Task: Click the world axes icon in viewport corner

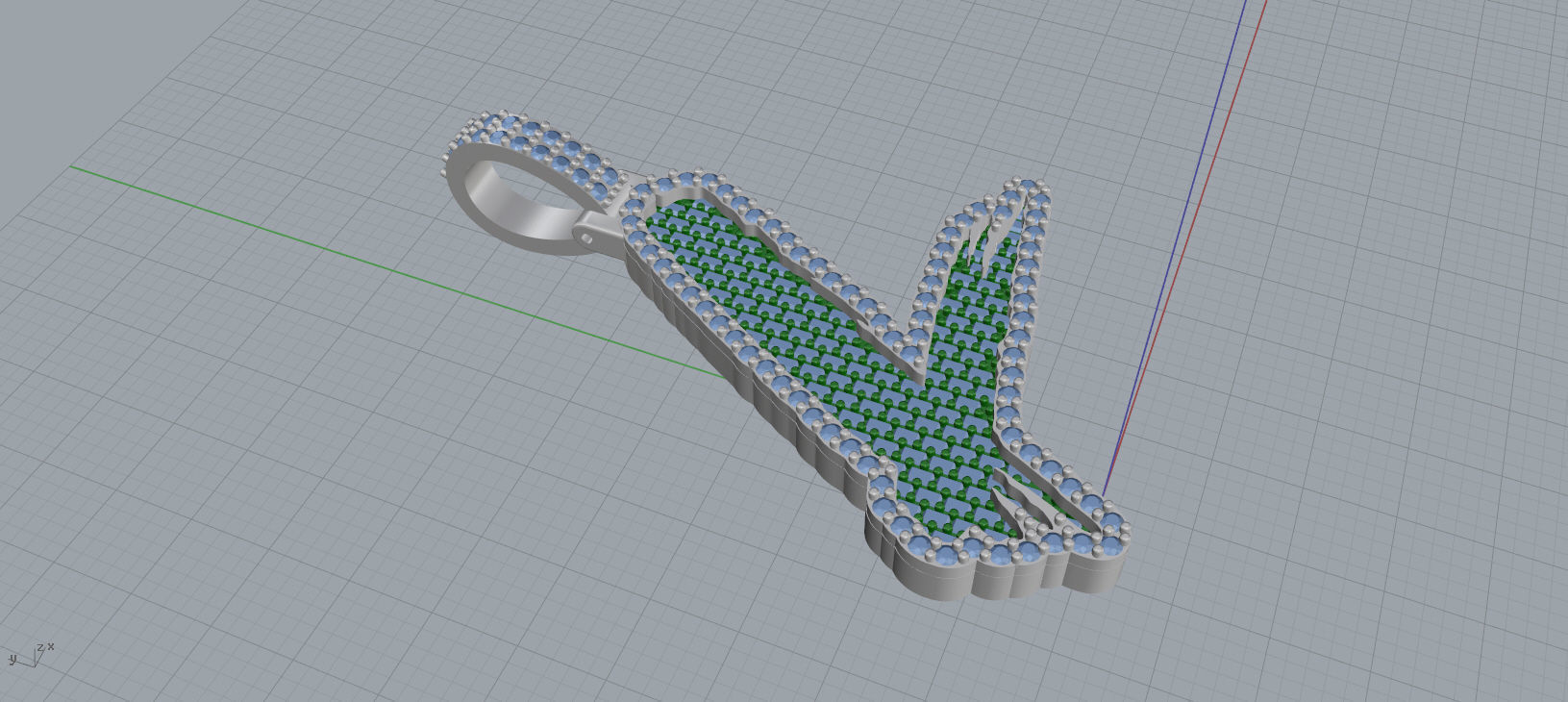Action: (31, 655)
